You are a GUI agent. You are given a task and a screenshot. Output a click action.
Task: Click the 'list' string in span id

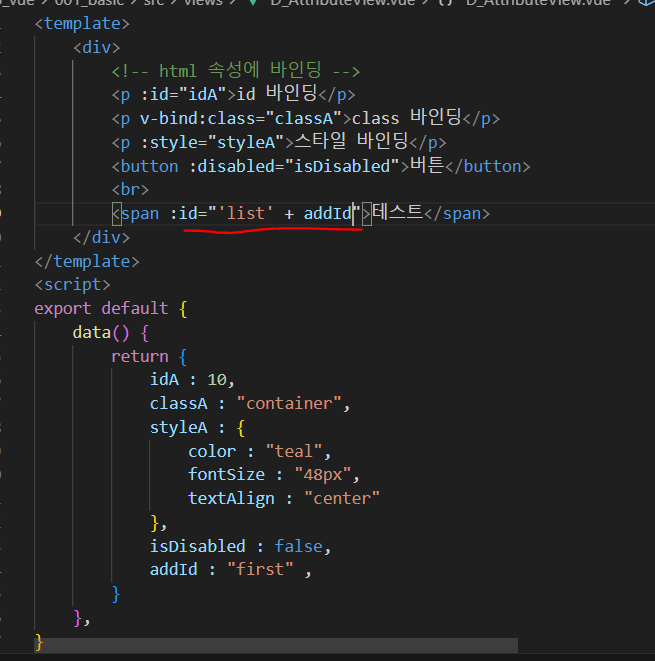pyautogui.click(x=245, y=214)
